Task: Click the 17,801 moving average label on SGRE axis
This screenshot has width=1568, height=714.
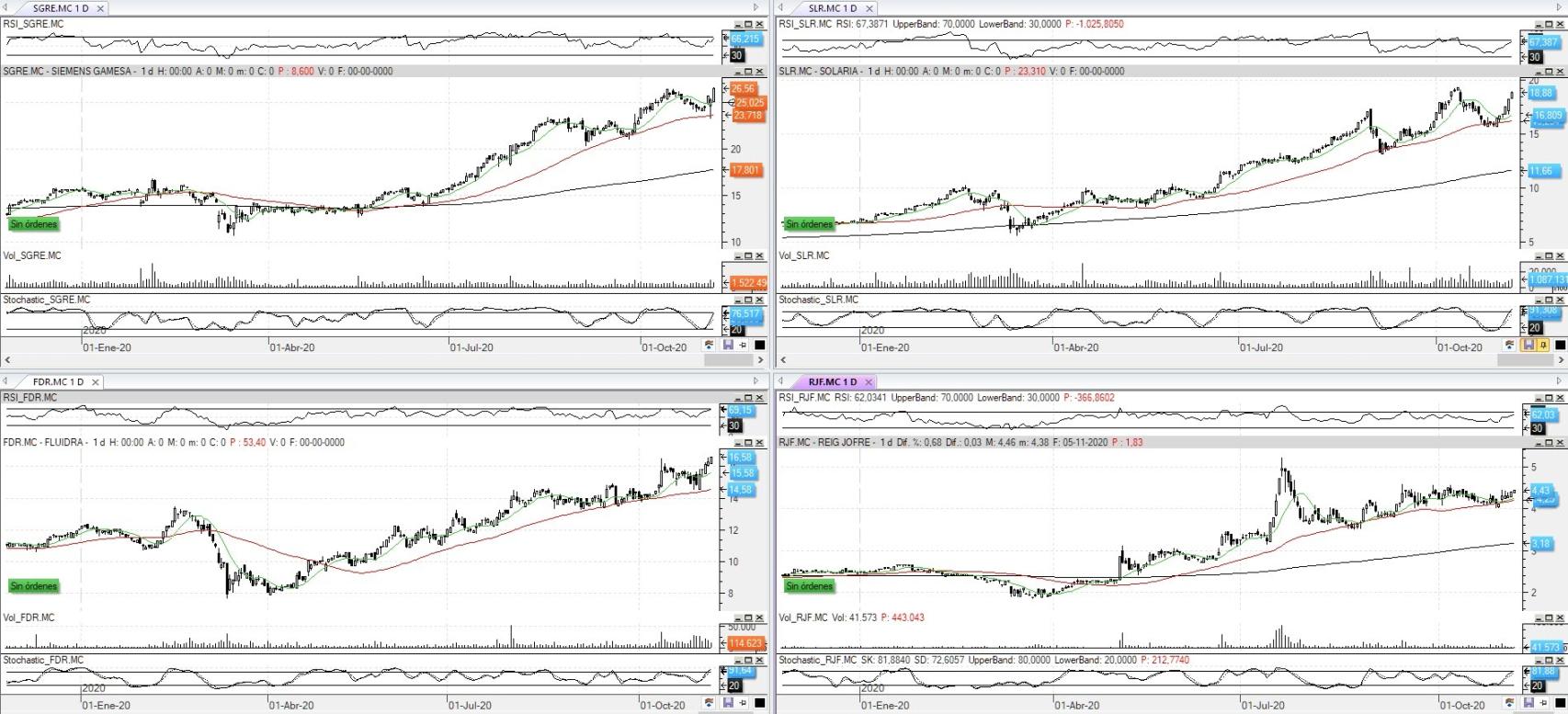Action: 745,170
